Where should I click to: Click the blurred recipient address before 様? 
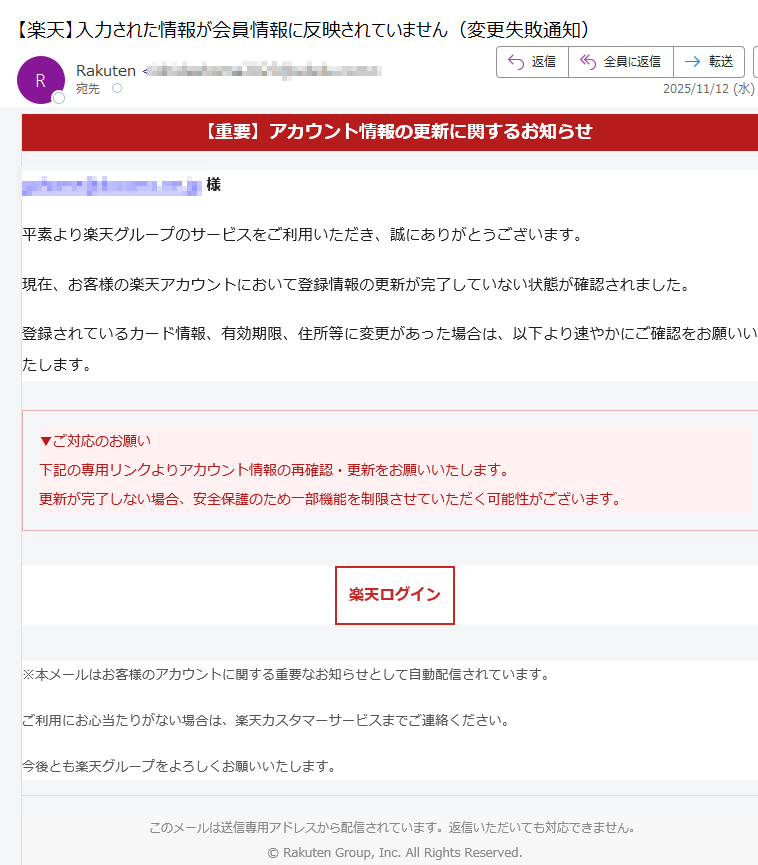[x=112, y=186]
